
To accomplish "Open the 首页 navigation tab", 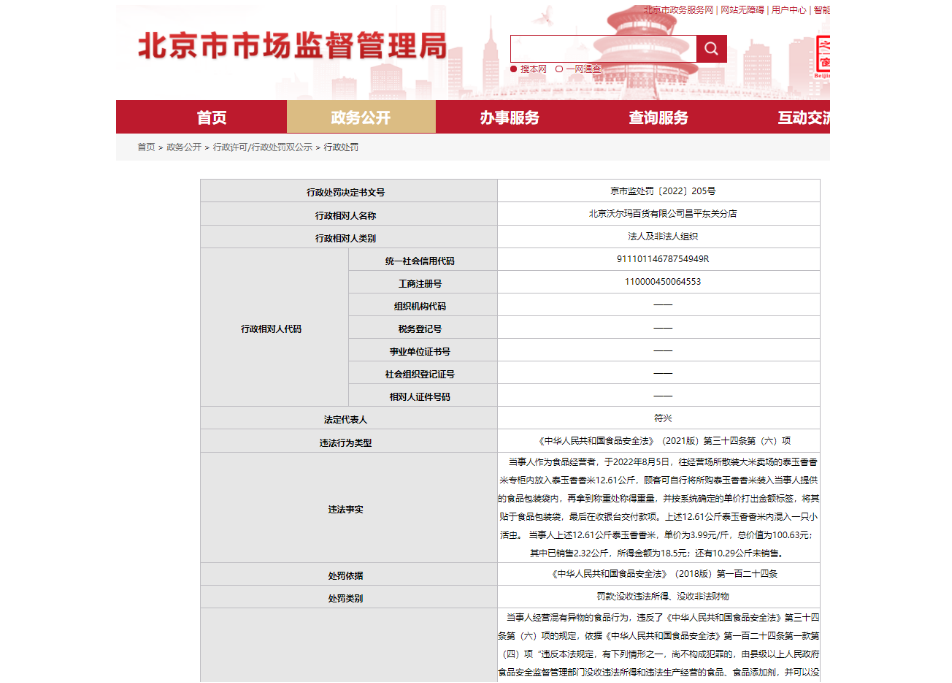I will click(x=211, y=117).
